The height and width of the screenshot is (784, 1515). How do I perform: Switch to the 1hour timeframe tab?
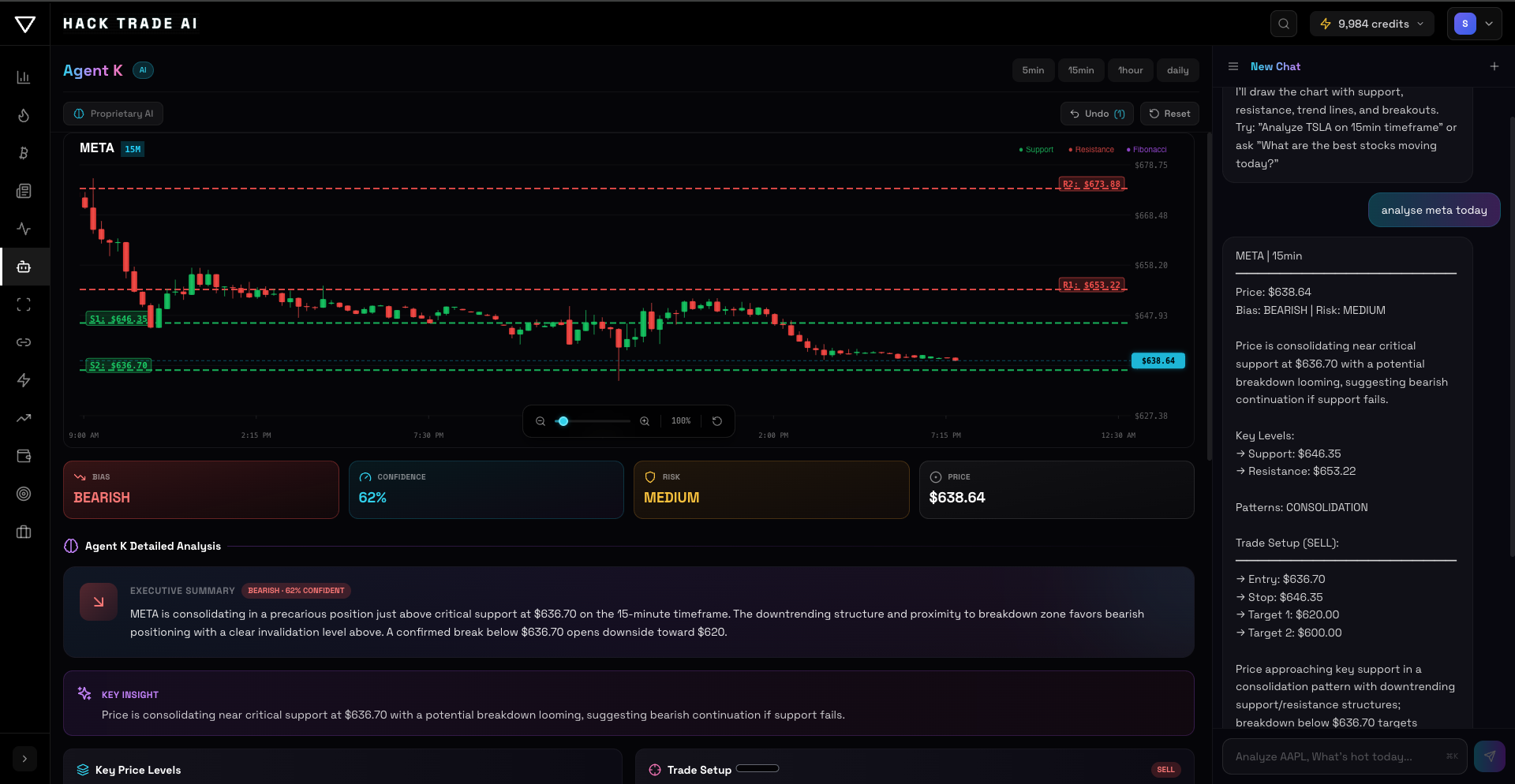coord(1130,70)
